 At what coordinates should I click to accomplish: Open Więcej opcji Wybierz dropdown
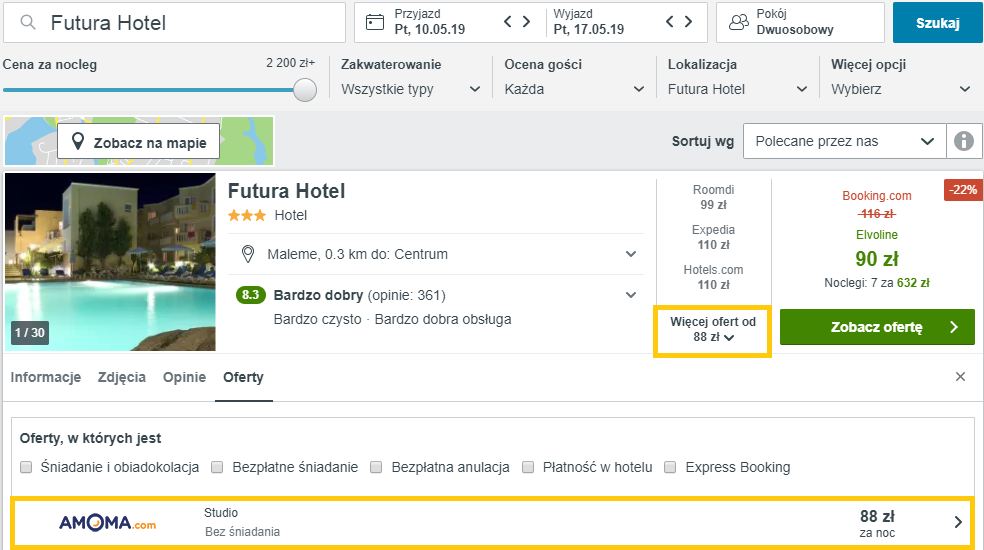point(901,89)
